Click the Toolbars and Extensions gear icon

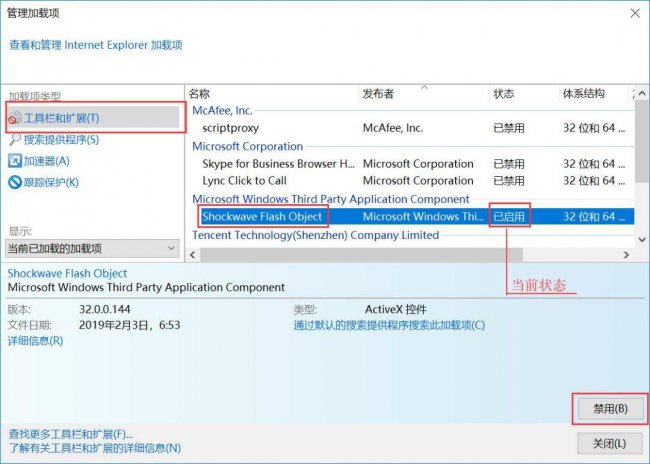pyautogui.click(x=15, y=118)
